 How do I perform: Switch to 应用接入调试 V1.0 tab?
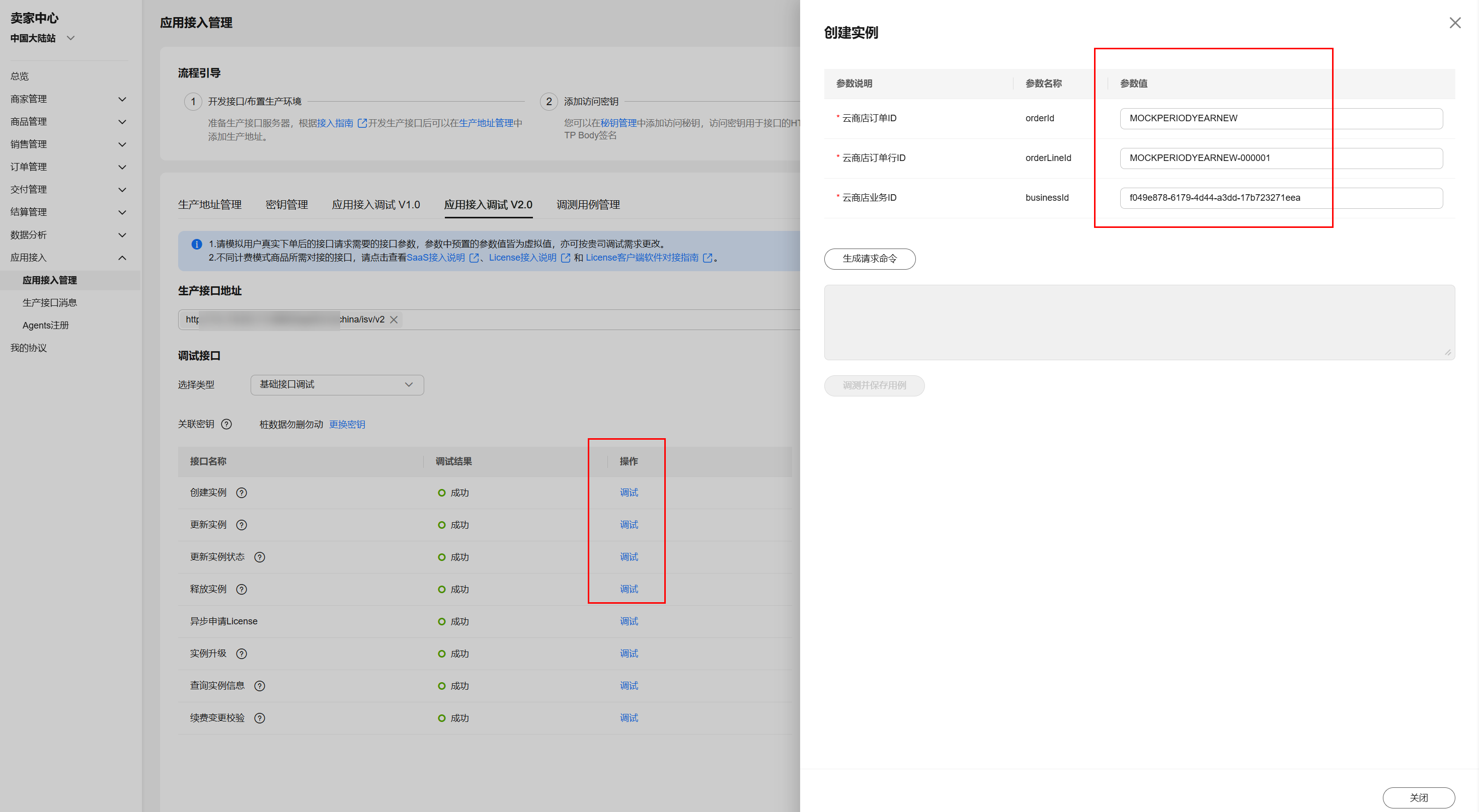[x=375, y=205]
